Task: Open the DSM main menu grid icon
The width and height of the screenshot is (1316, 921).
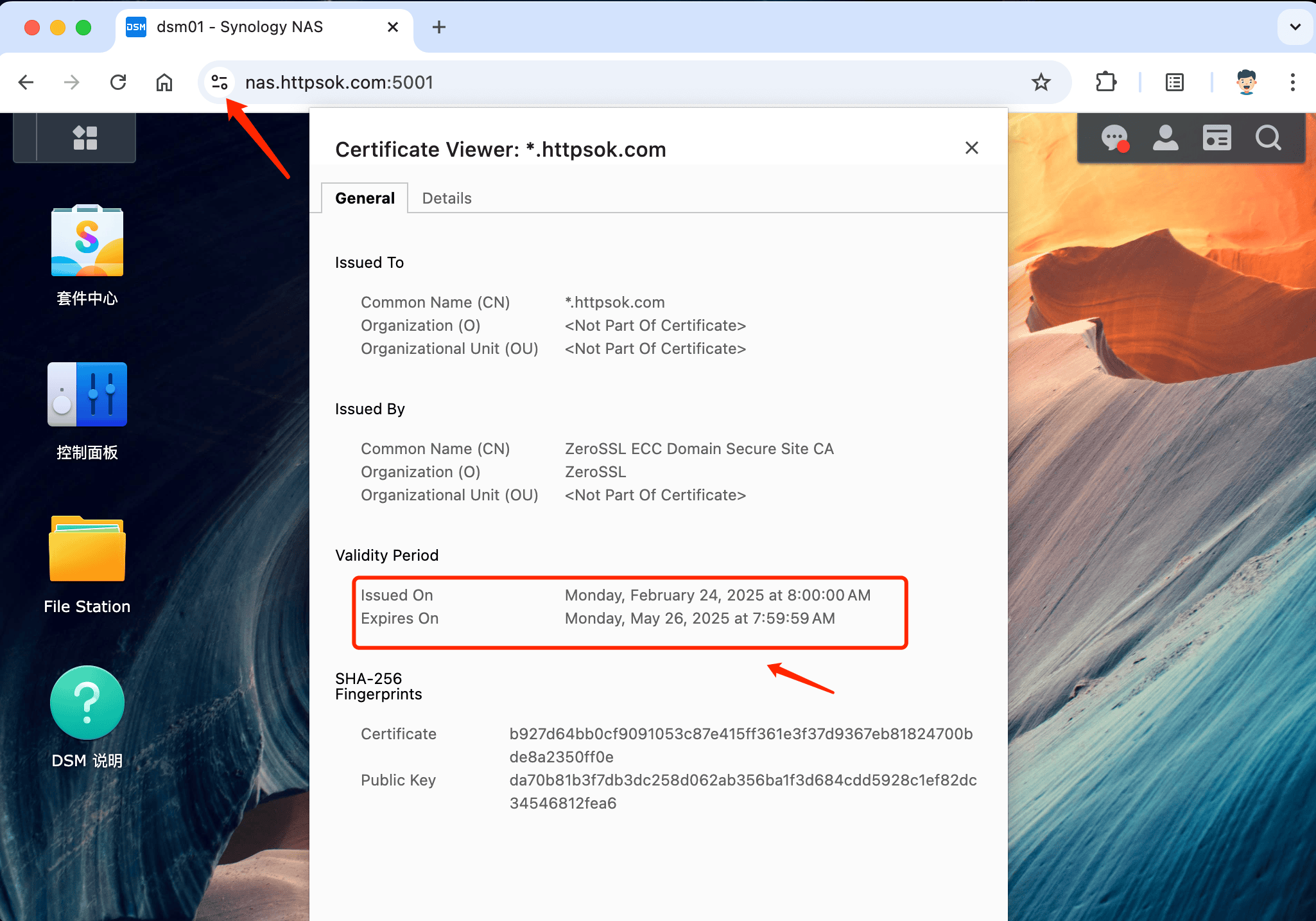Action: [85, 137]
